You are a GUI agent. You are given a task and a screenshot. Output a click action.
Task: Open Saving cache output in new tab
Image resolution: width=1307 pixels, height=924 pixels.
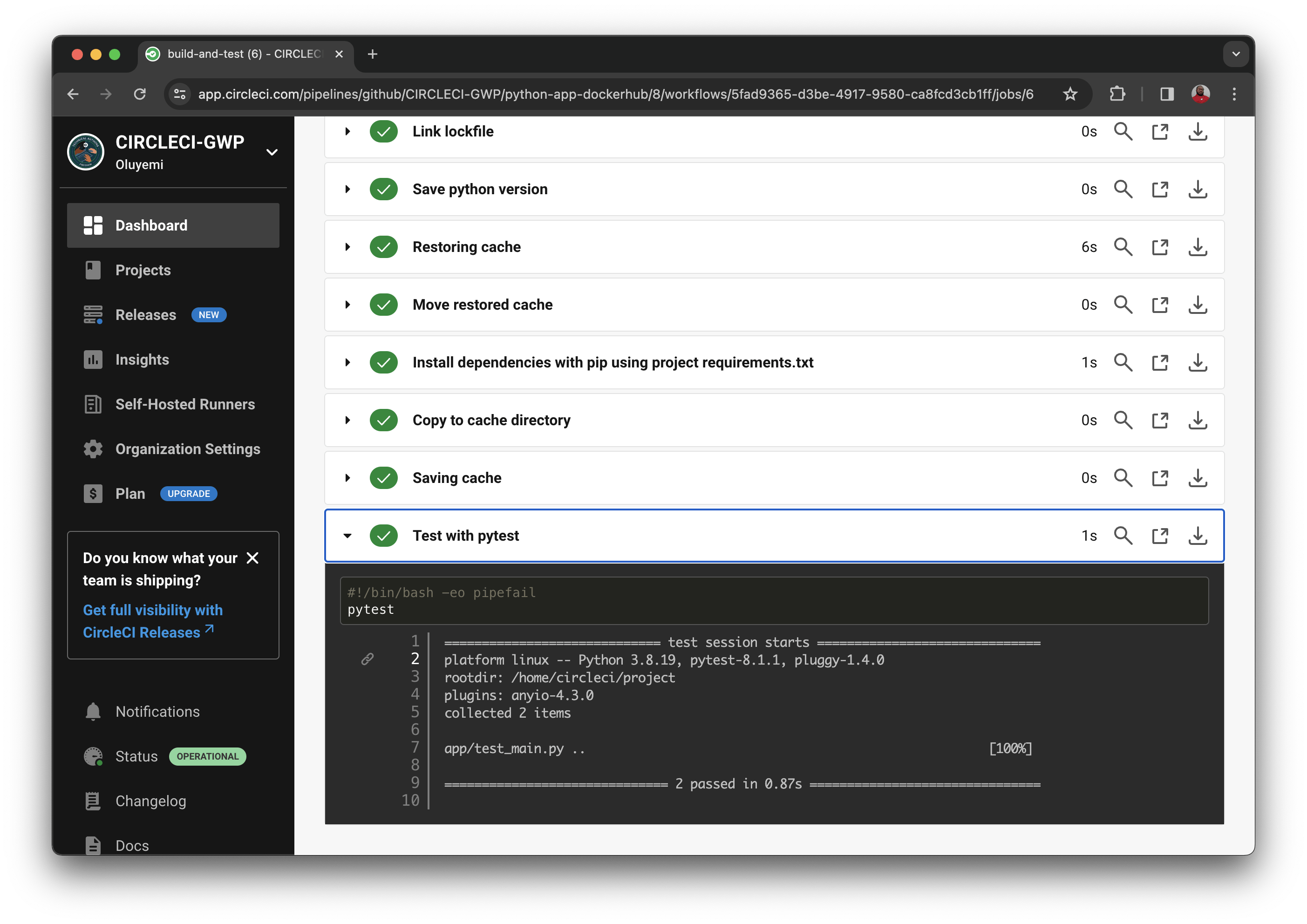click(x=1160, y=478)
